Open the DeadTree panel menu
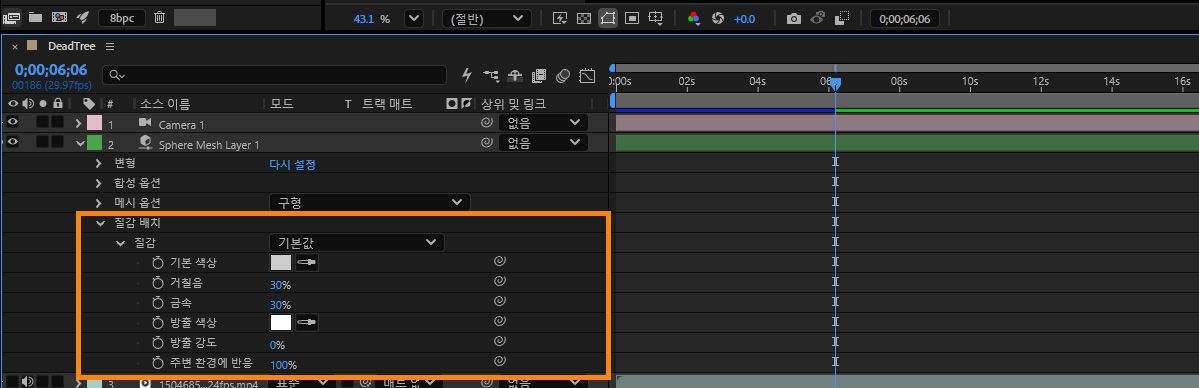The image size is (1199, 388). [x=110, y=47]
